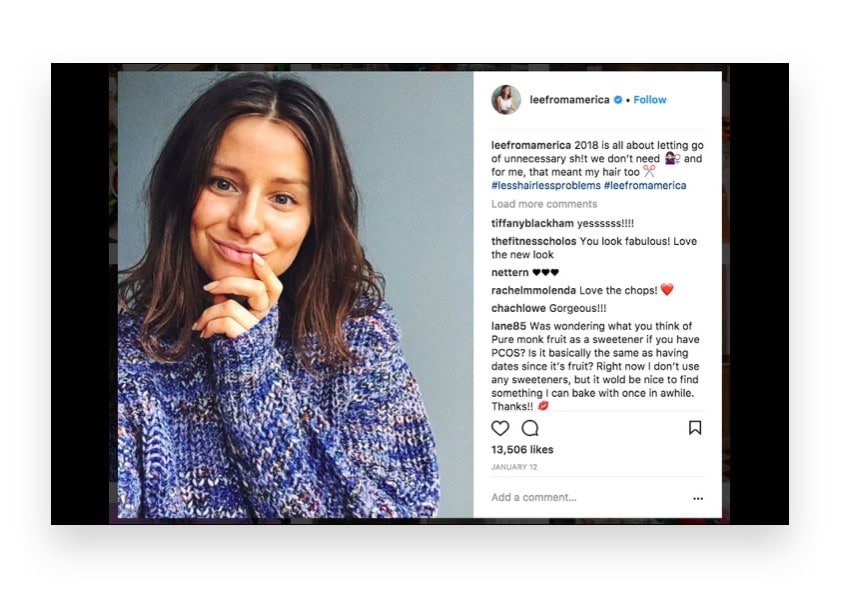Click leefromamerica profile avatar

pos(506,99)
